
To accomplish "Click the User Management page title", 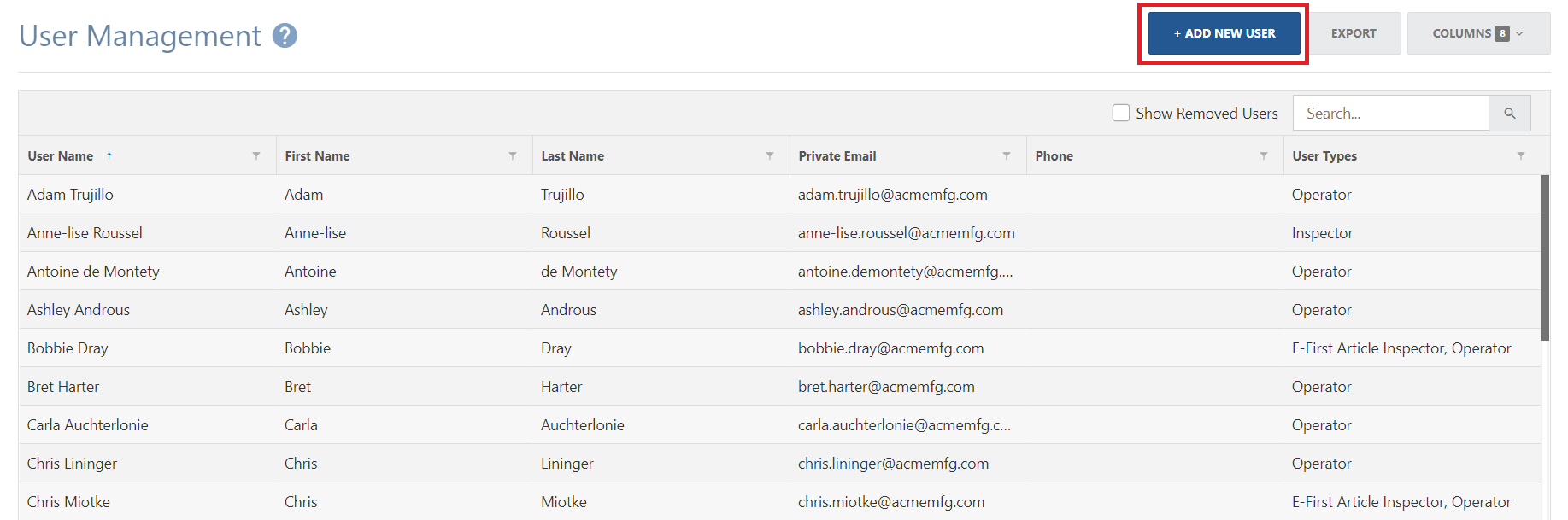I will click(x=140, y=36).
